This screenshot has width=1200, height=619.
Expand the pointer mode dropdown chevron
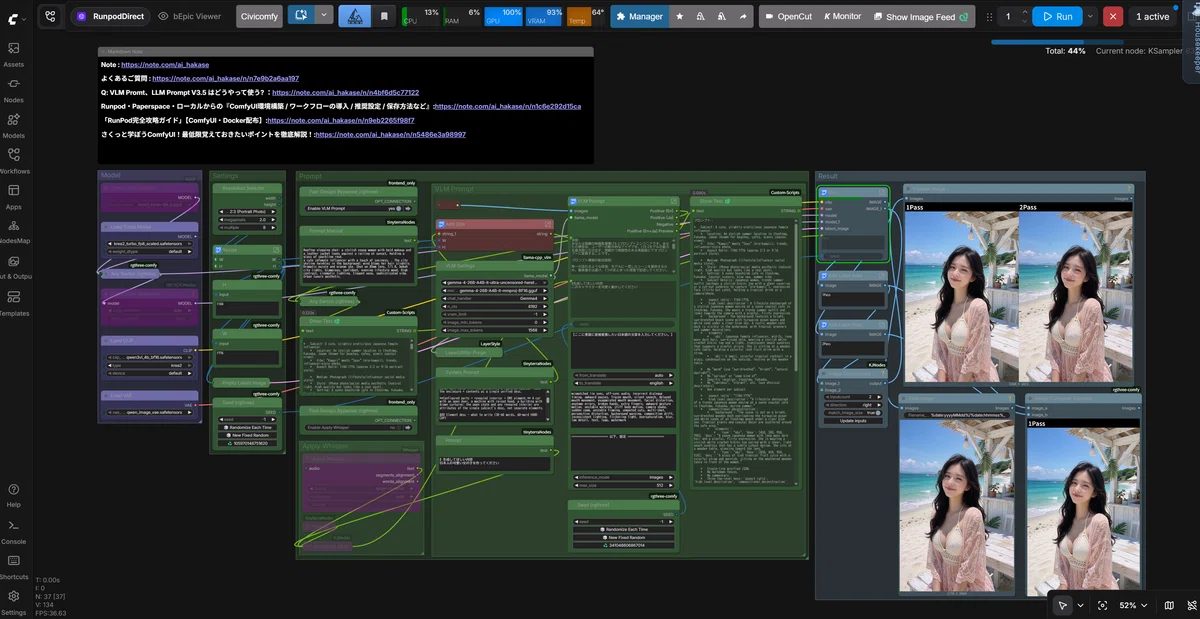(1079, 605)
